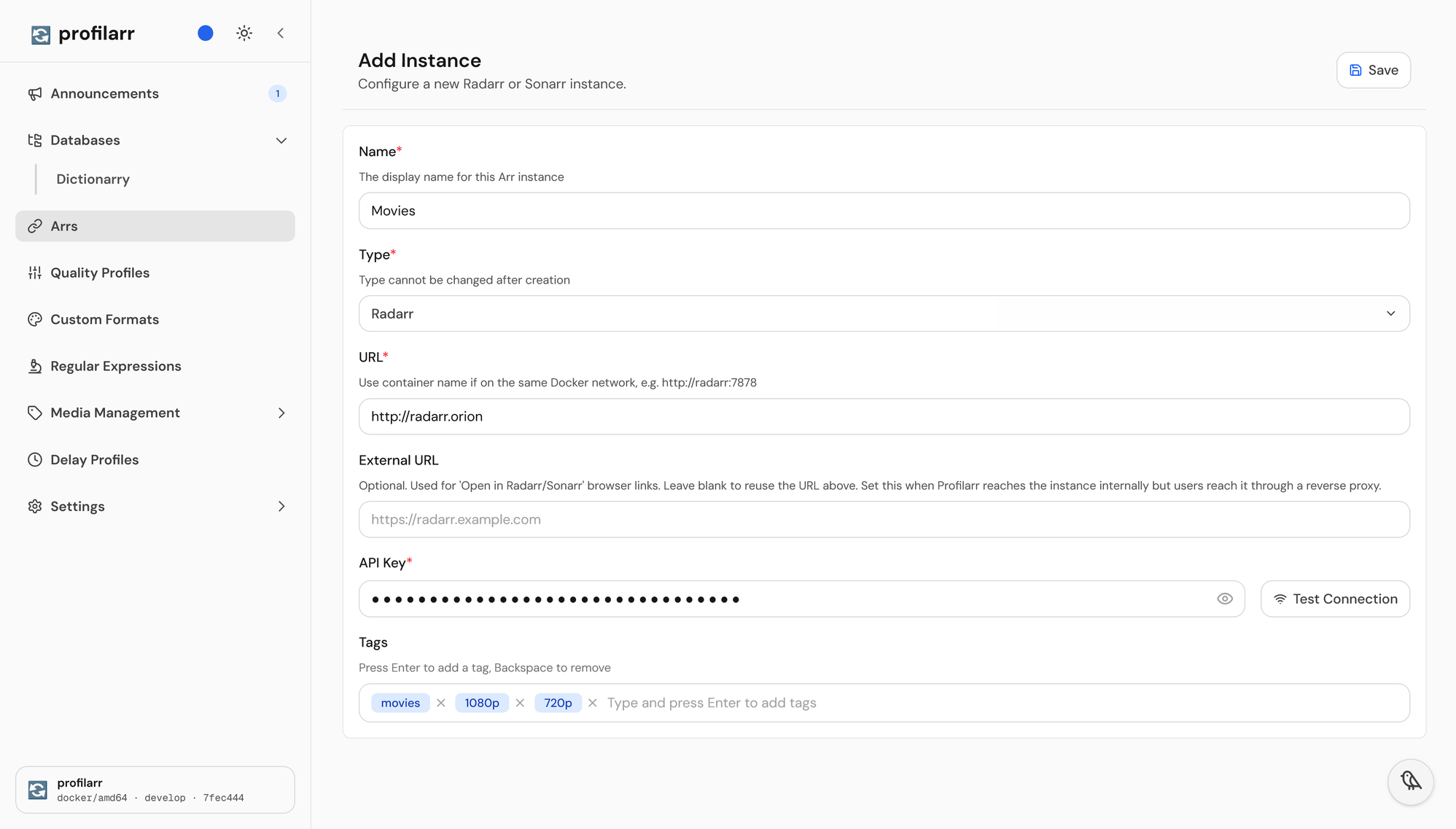Click the Arrs link icon

coord(35,226)
